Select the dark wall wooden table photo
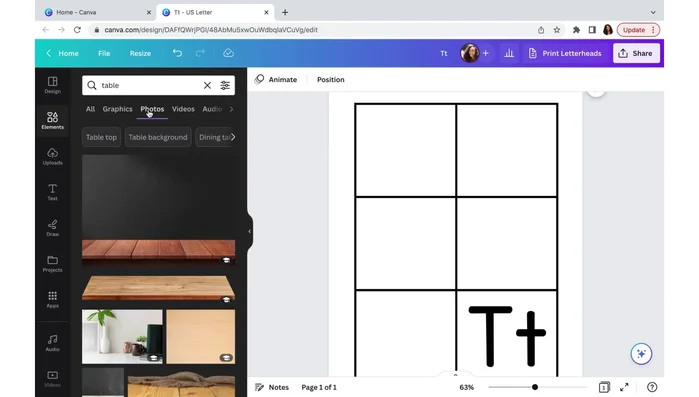Image resolution: width=699 pixels, height=397 pixels. click(158, 210)
